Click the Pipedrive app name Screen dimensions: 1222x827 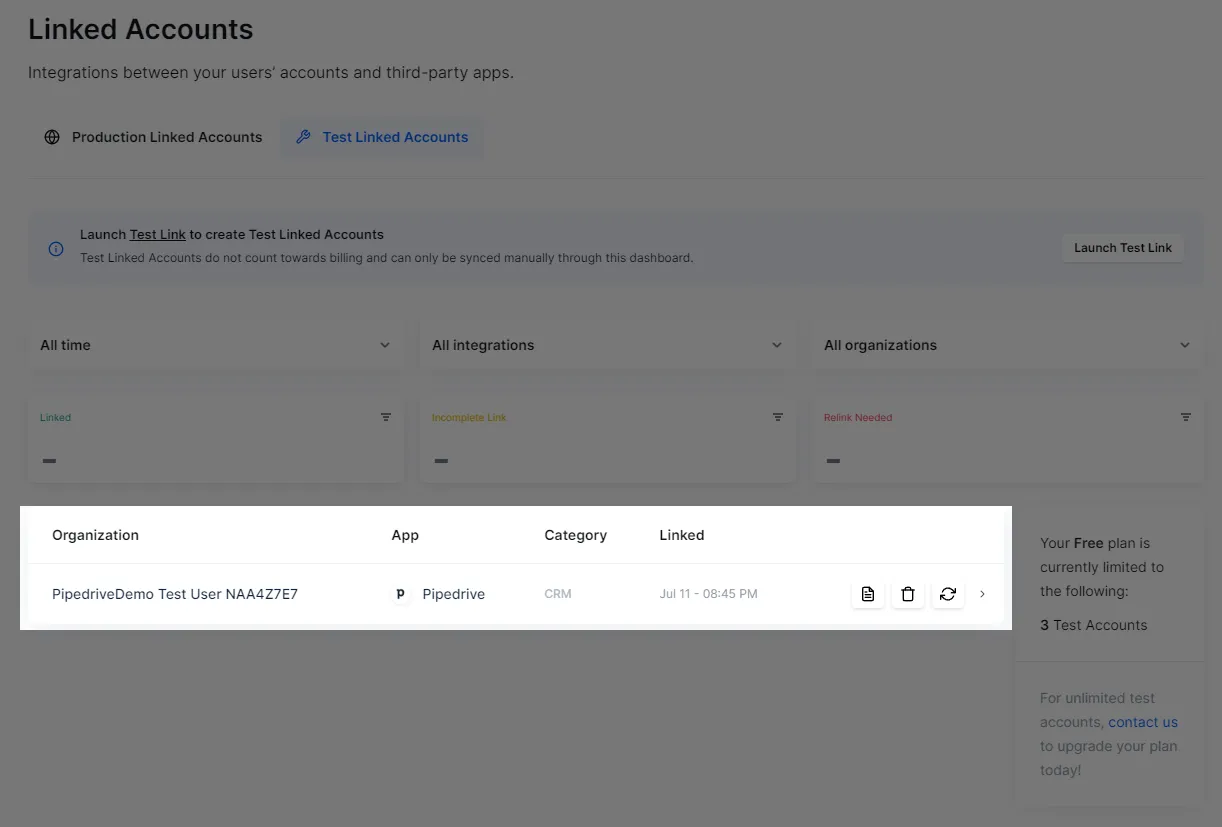454,594
